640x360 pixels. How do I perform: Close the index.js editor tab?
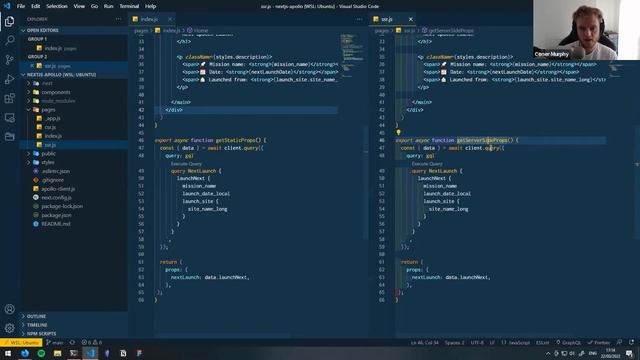point(170,19)
